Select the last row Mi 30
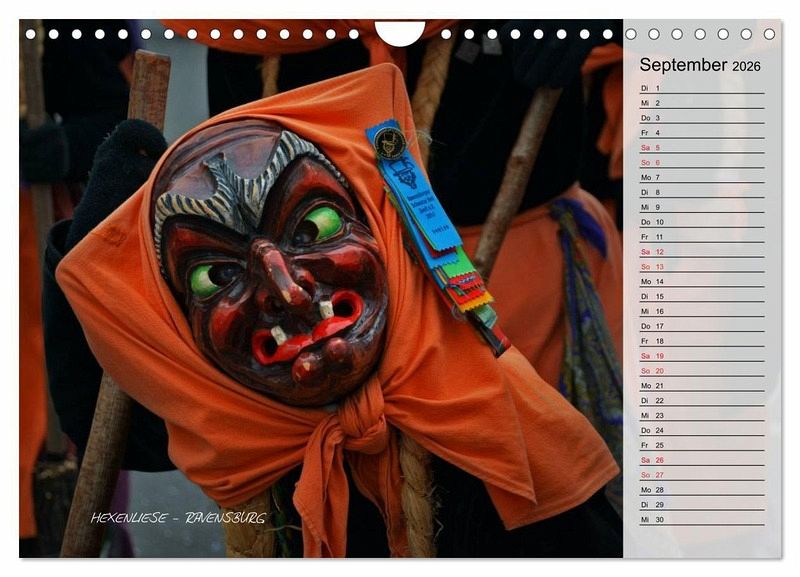The width and height of the screenshot is (800, 577). 701,520
